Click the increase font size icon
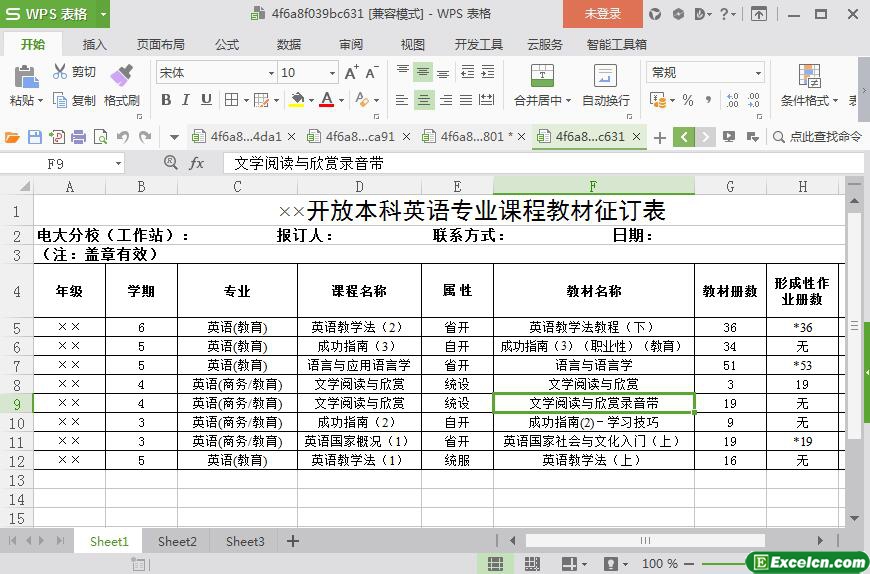The image size is (870, 574). coord(351,73)
